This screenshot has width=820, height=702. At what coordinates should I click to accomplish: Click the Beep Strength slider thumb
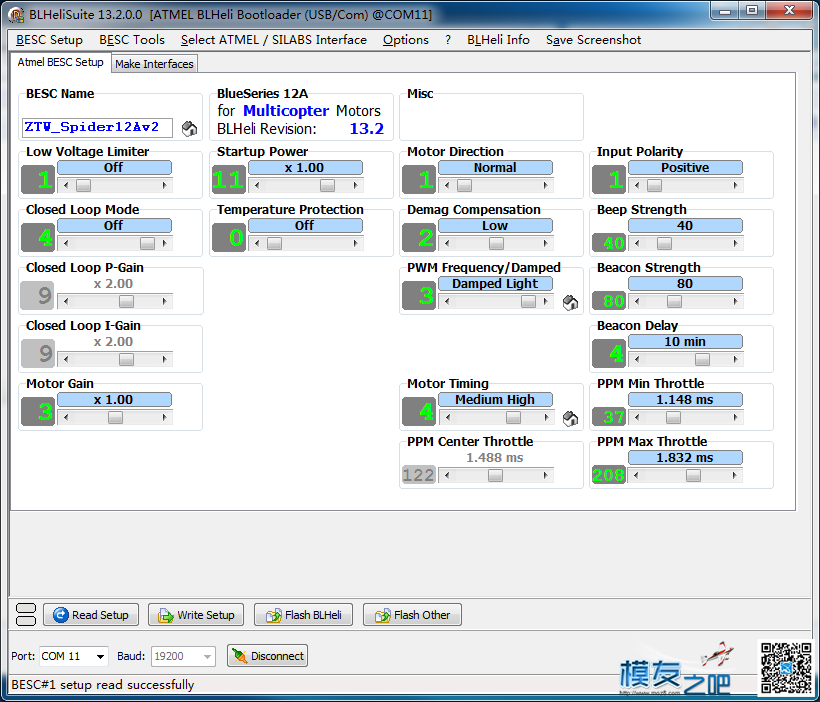click(x=664, y=243)
